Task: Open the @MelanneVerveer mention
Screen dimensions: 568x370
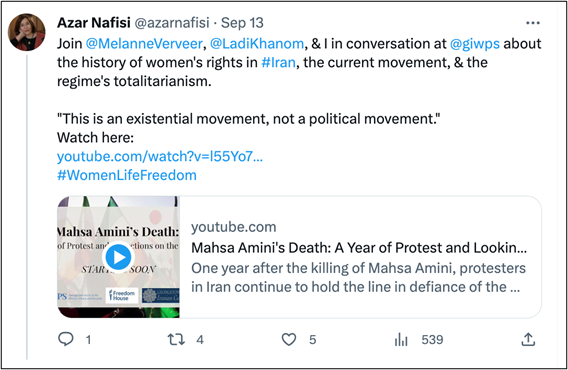Action: 144,43
